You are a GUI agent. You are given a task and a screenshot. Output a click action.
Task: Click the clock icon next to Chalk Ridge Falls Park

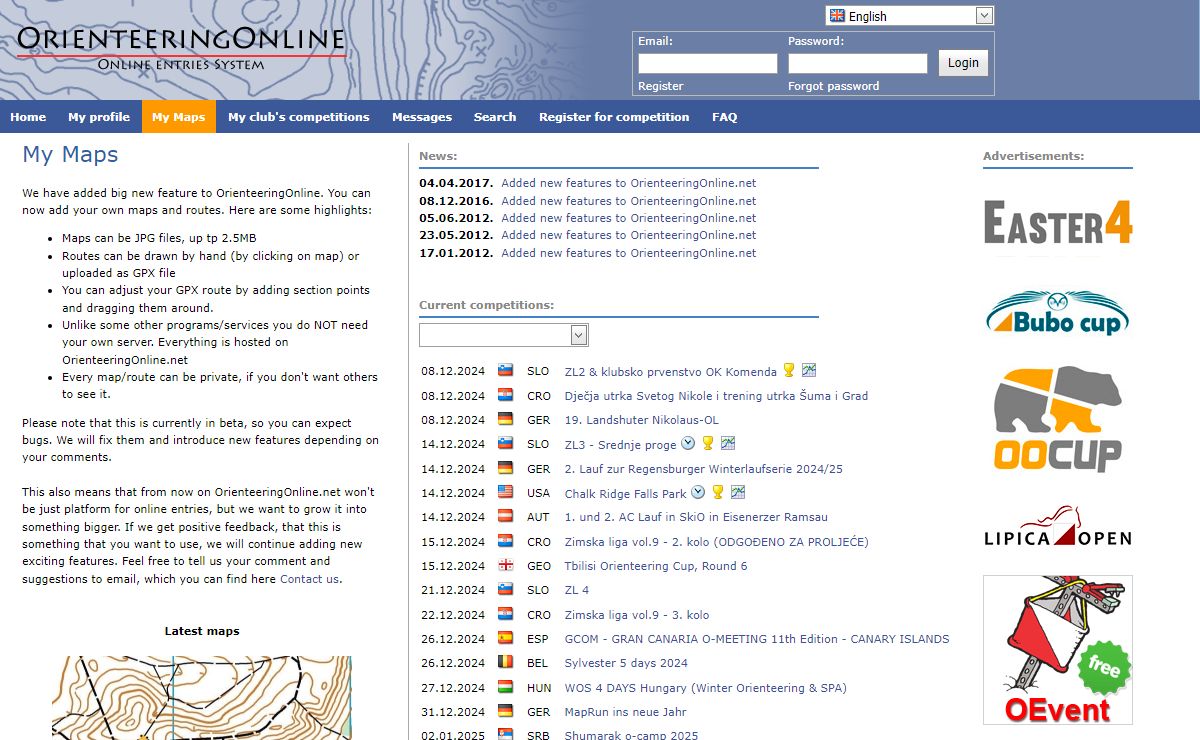coord(698,492)
